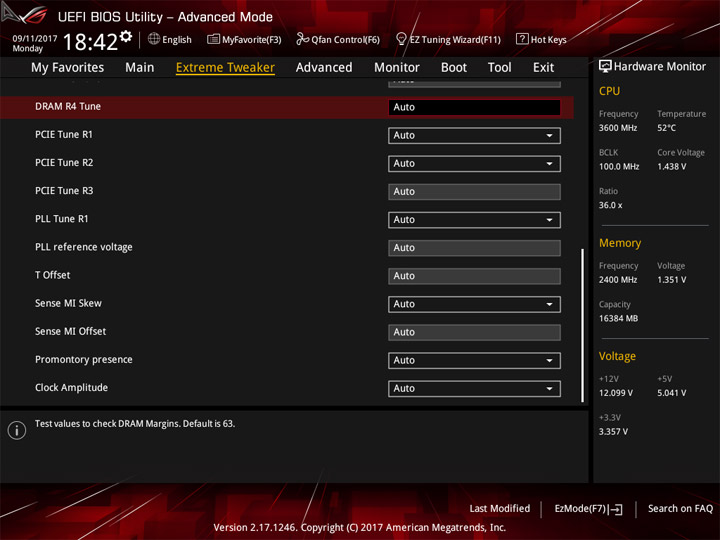Screen dimensions: 720x540
Task: Click the EZ Tuning Wizard bulb icon
Action: 401,39
